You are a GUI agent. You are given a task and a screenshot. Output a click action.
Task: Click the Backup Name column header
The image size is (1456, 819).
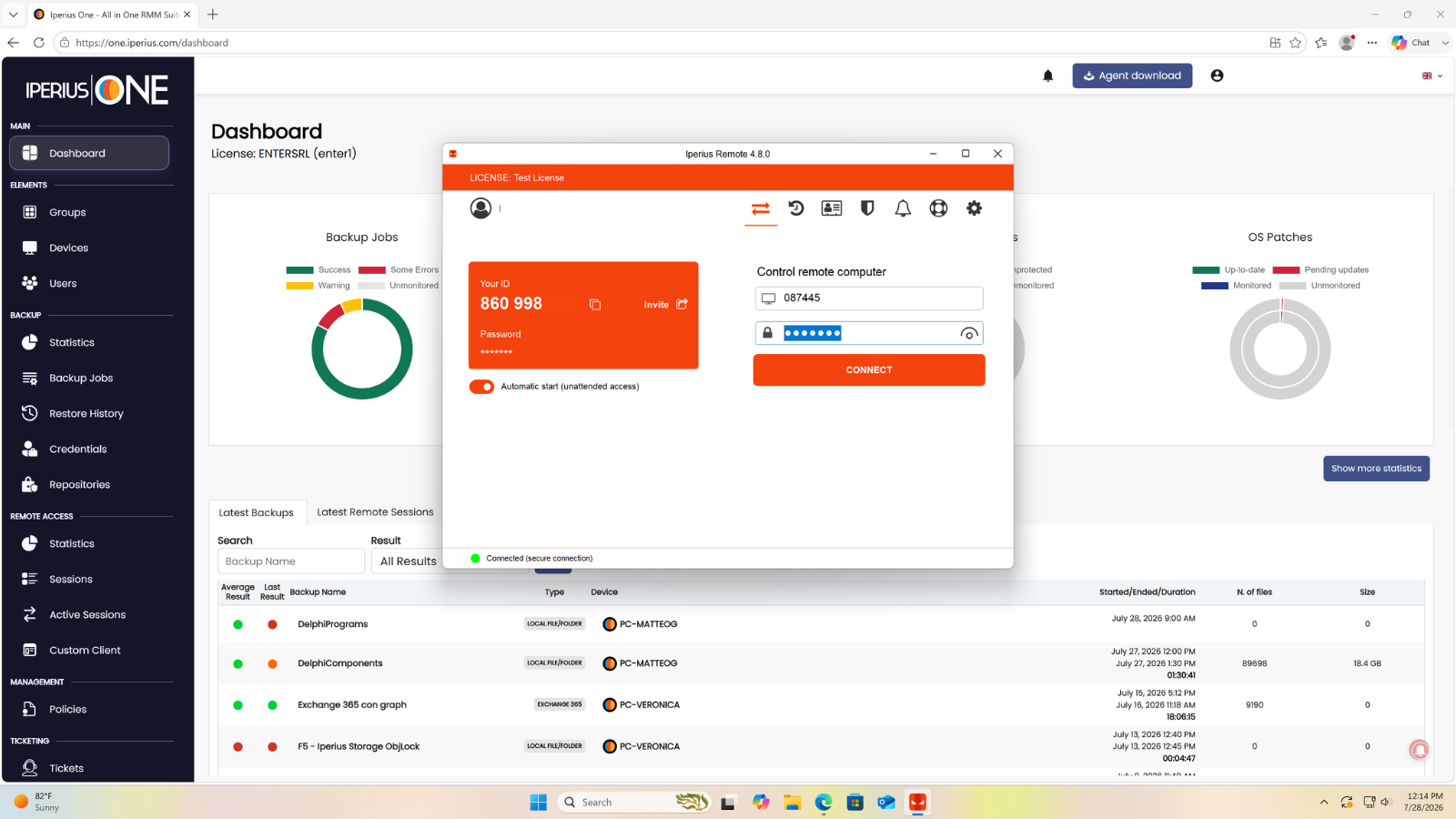click(318, 592)
